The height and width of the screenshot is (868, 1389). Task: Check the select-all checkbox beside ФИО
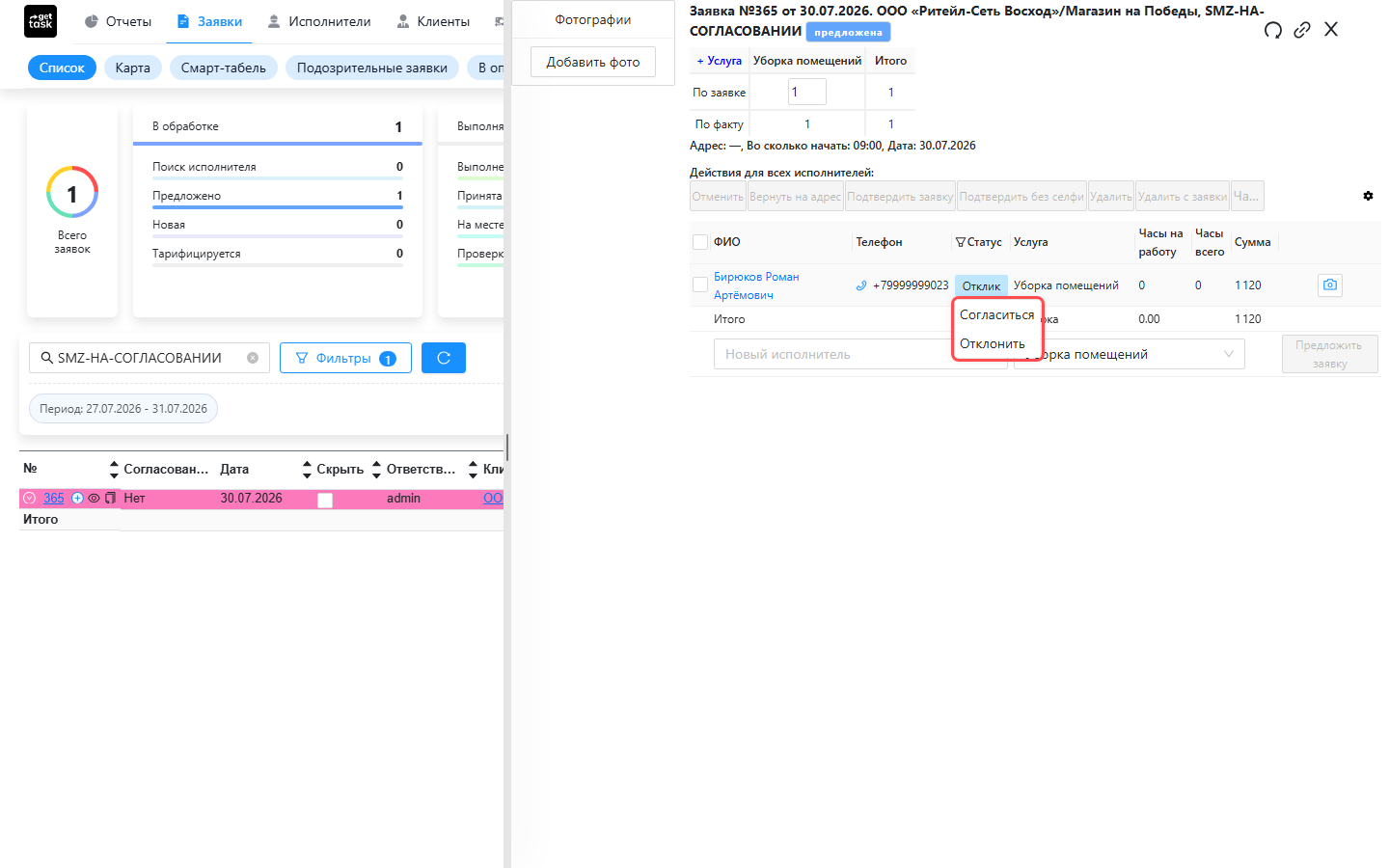click(700, 242)
